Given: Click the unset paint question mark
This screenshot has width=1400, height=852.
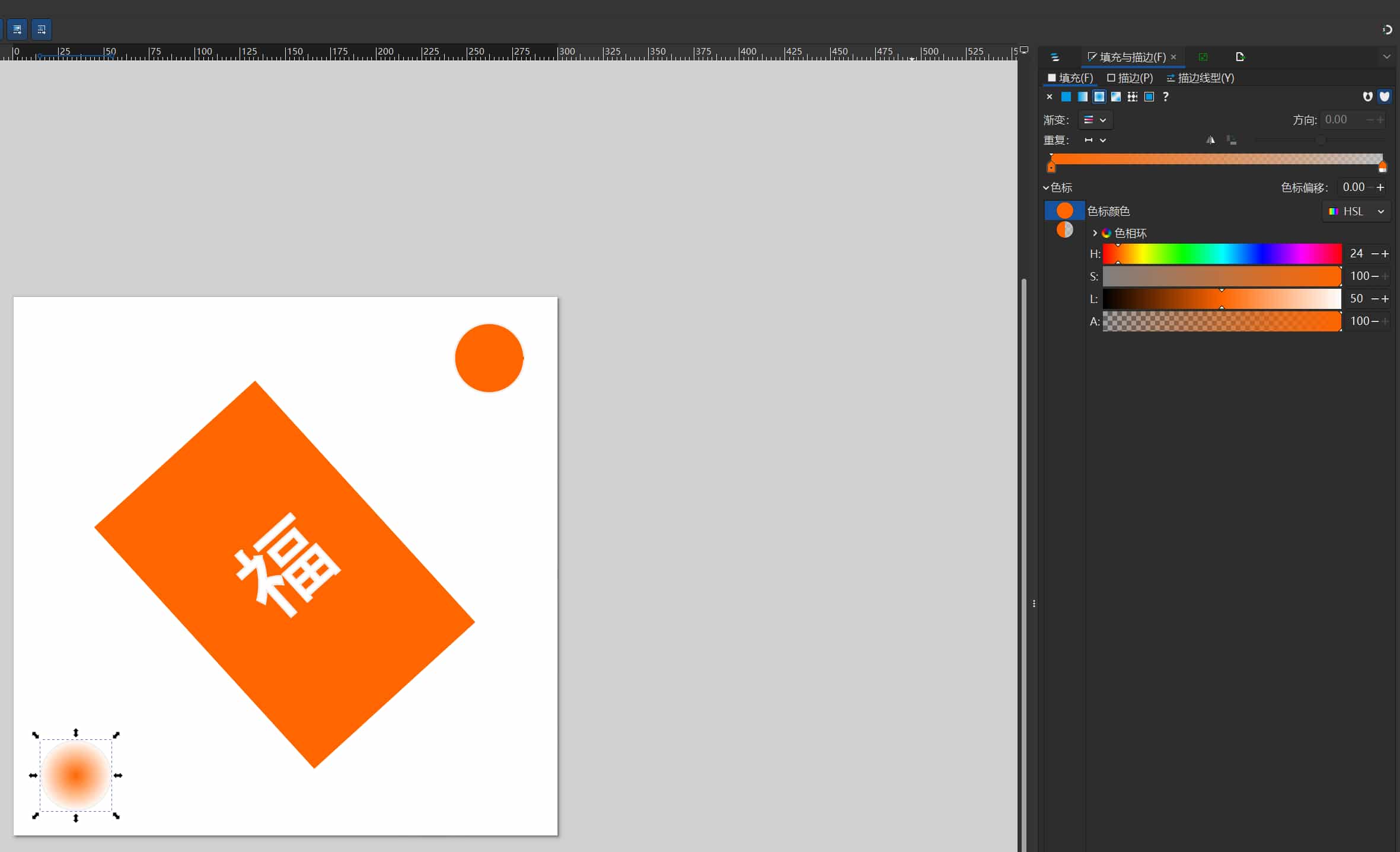Looking at the screenshot, I should pyautogui.click(x=1165, y=97).
